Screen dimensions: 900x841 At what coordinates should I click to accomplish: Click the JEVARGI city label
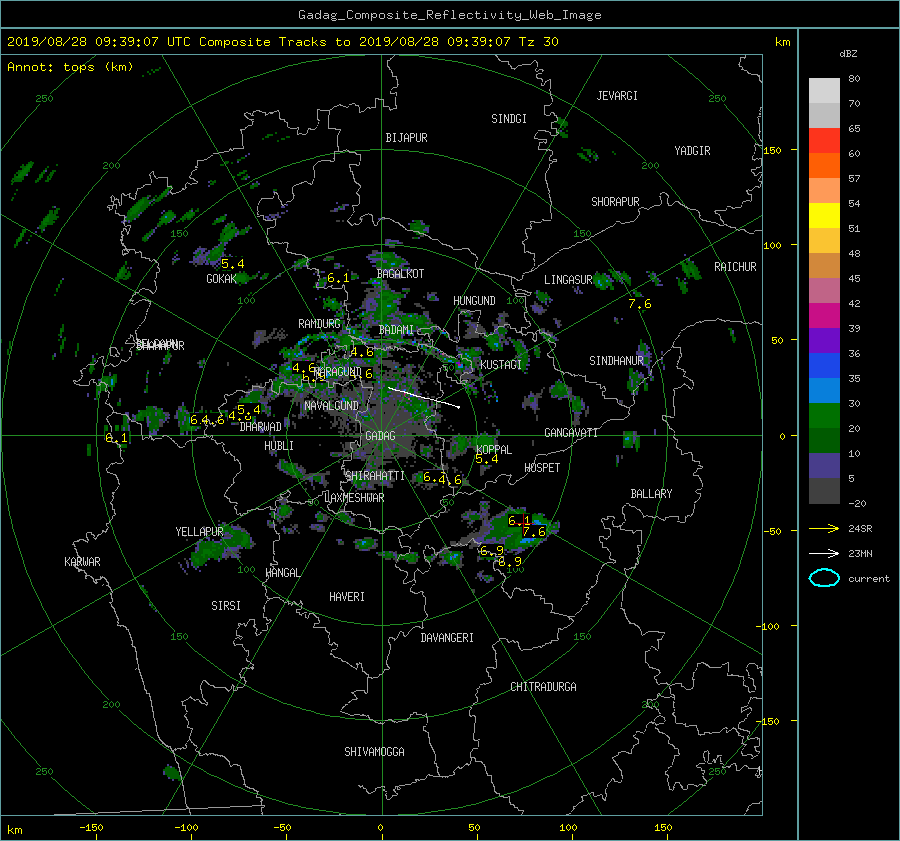(617, 96)
